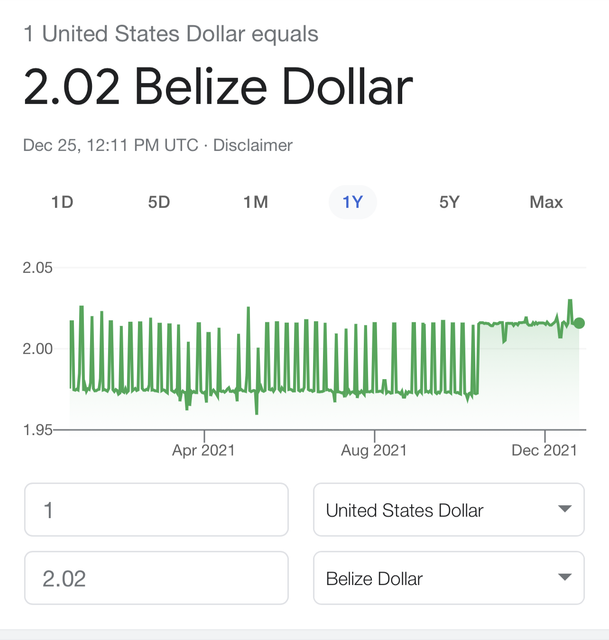Screen dimensions: 609x640
Task: Open the Belize Dollar currency selector
Action: click(x=449, y=578)
